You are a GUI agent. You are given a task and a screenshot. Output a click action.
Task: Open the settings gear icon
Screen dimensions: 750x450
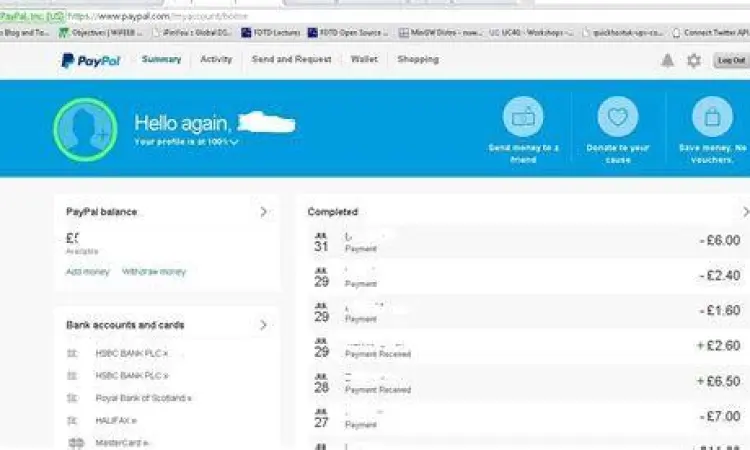(694, 60)
